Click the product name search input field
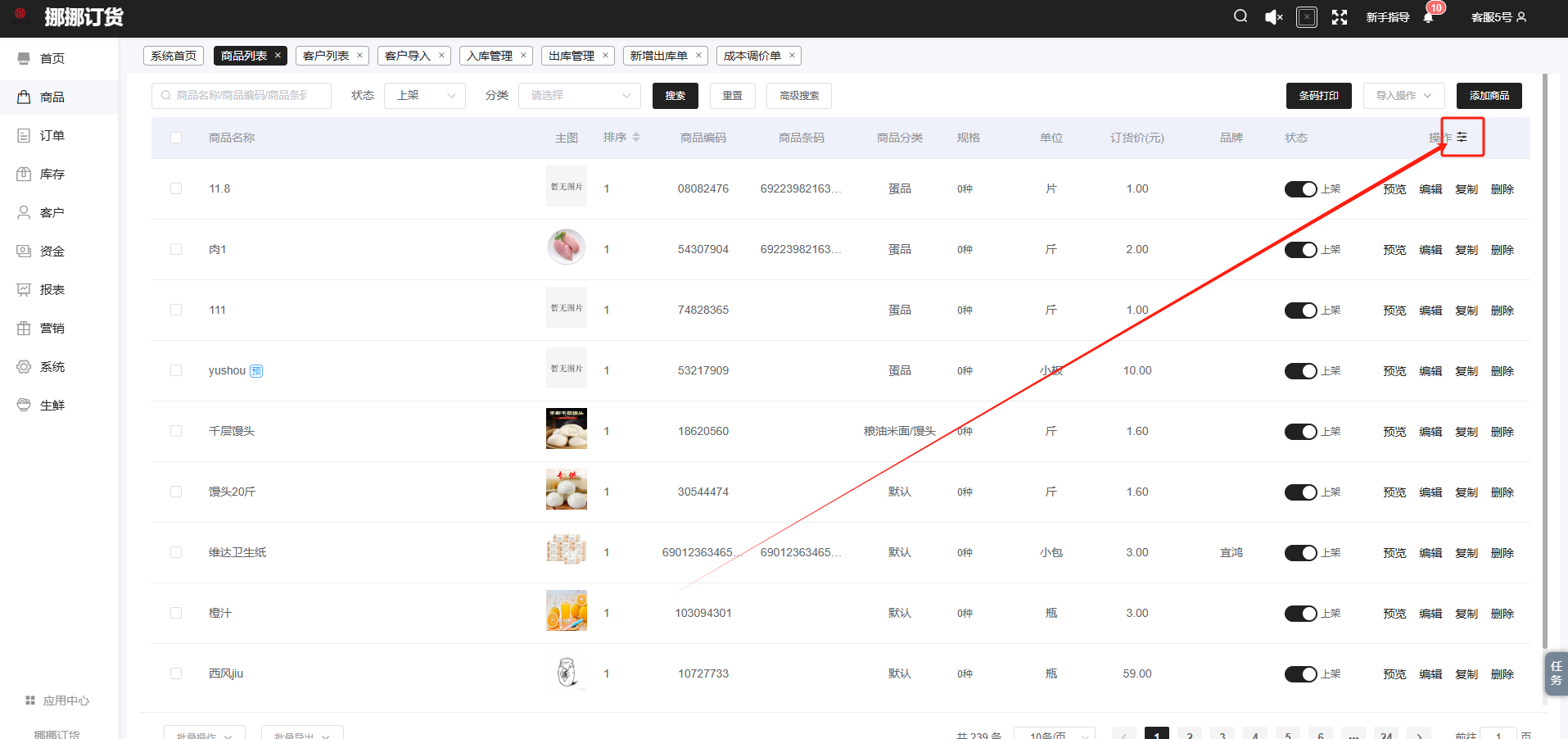 (242, 96)
